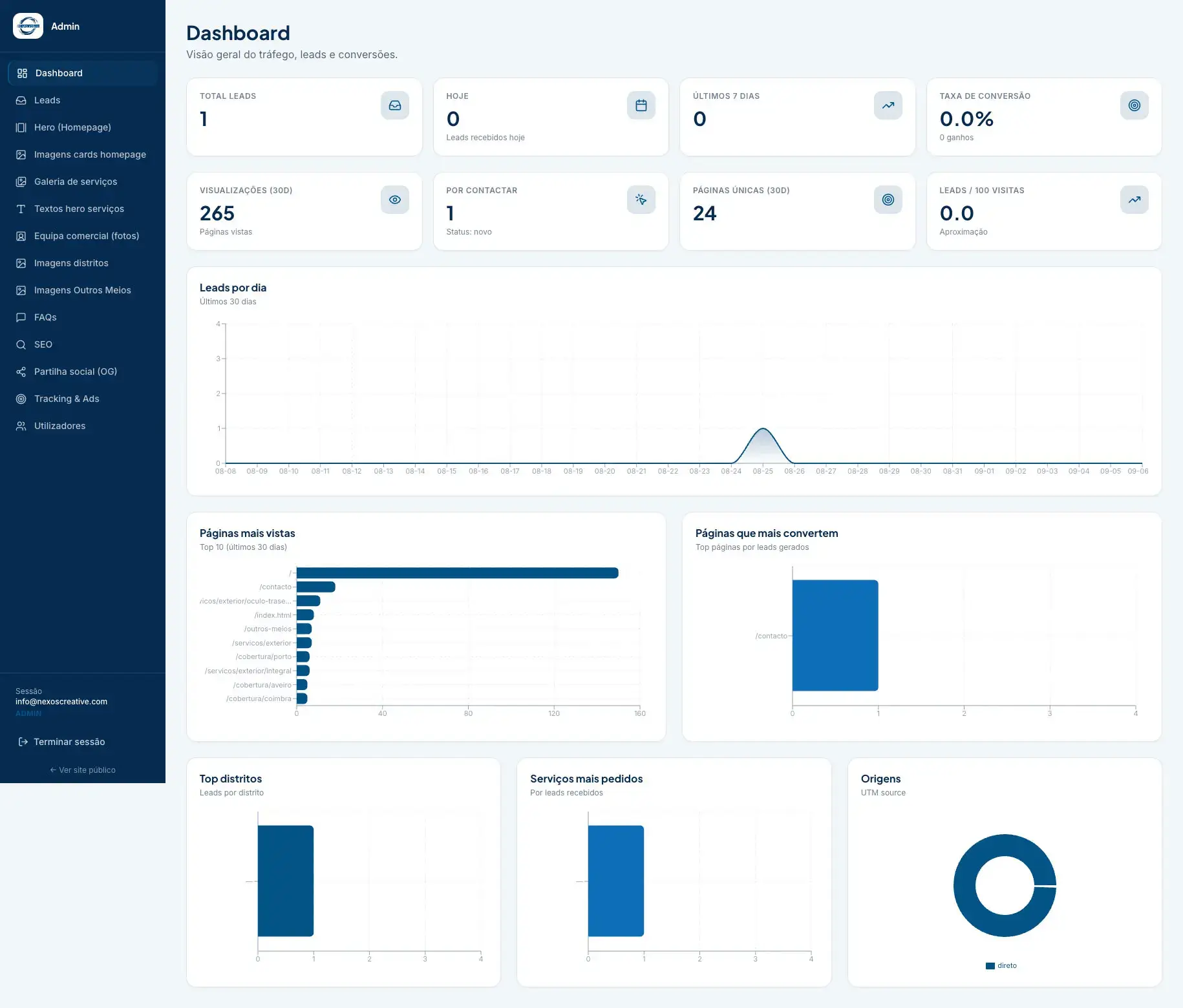Image resolution: width=1183 pixels, height=1008 pixels.
Task: Open Textos hero serviços page
Action: click(x=83, y=209)
